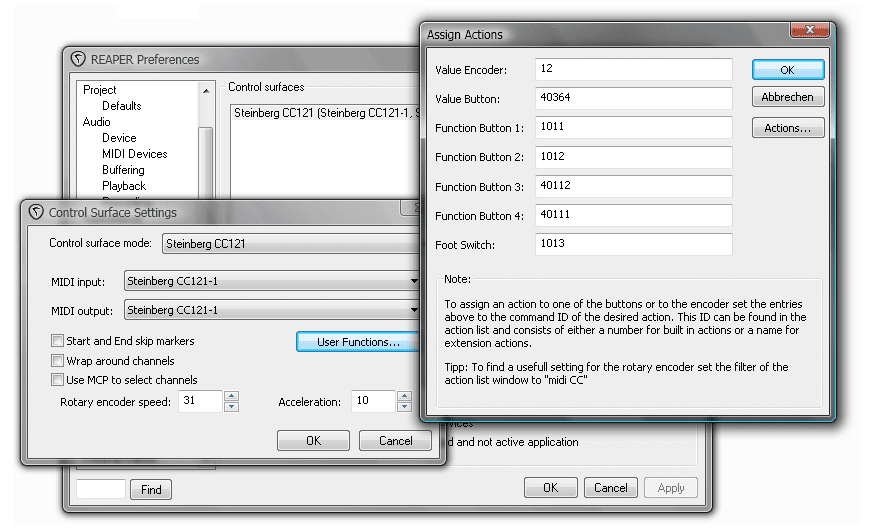Click Cancel in Control Surface Settings

pyautogui.click(x=395, y=441)
